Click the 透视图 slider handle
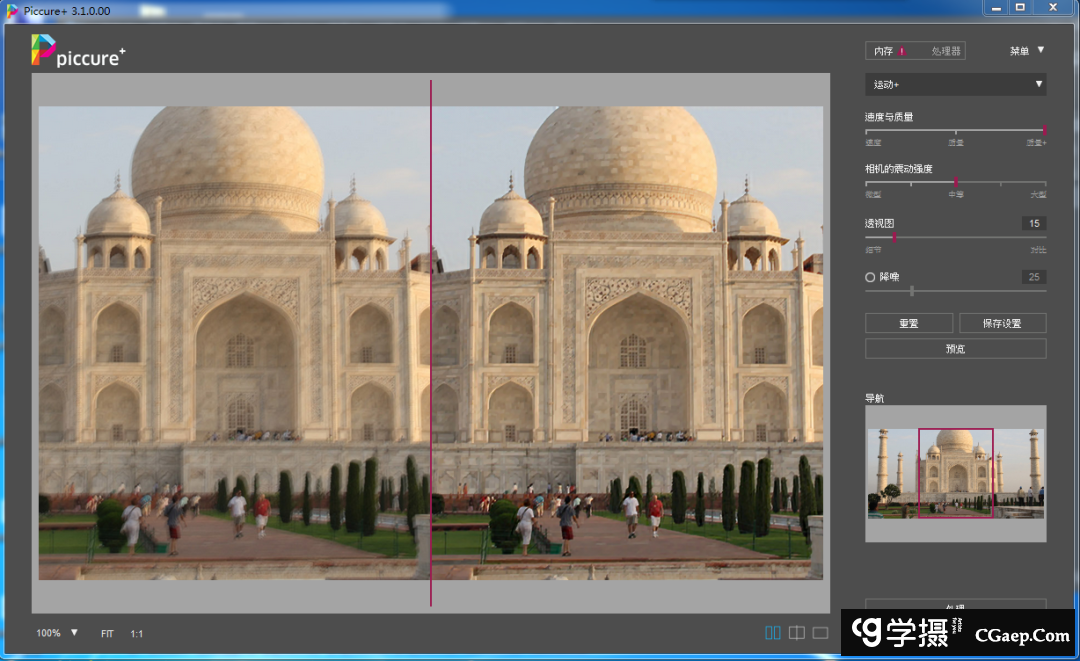The width and height of the screenshot is (1080, 661). click(x=893, y=237)
